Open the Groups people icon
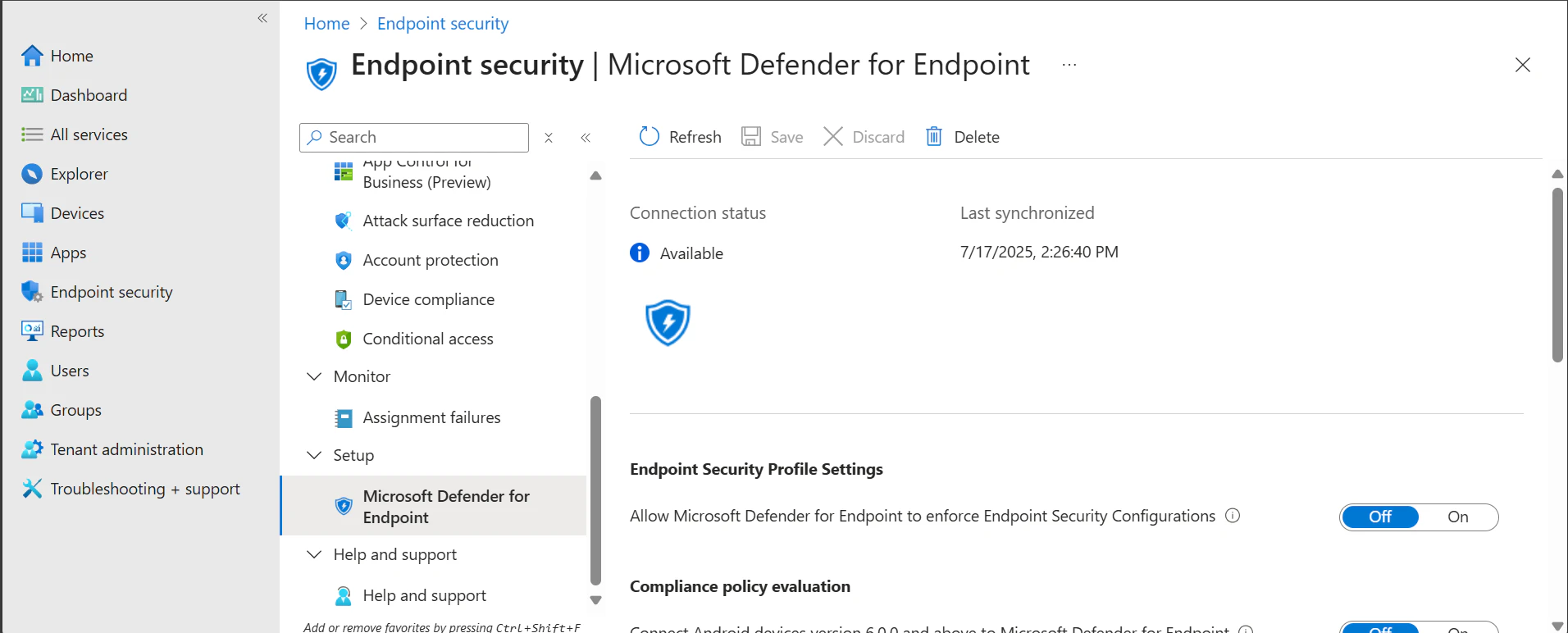Screen dimensions: 1568x633 (x=32, y=410)
